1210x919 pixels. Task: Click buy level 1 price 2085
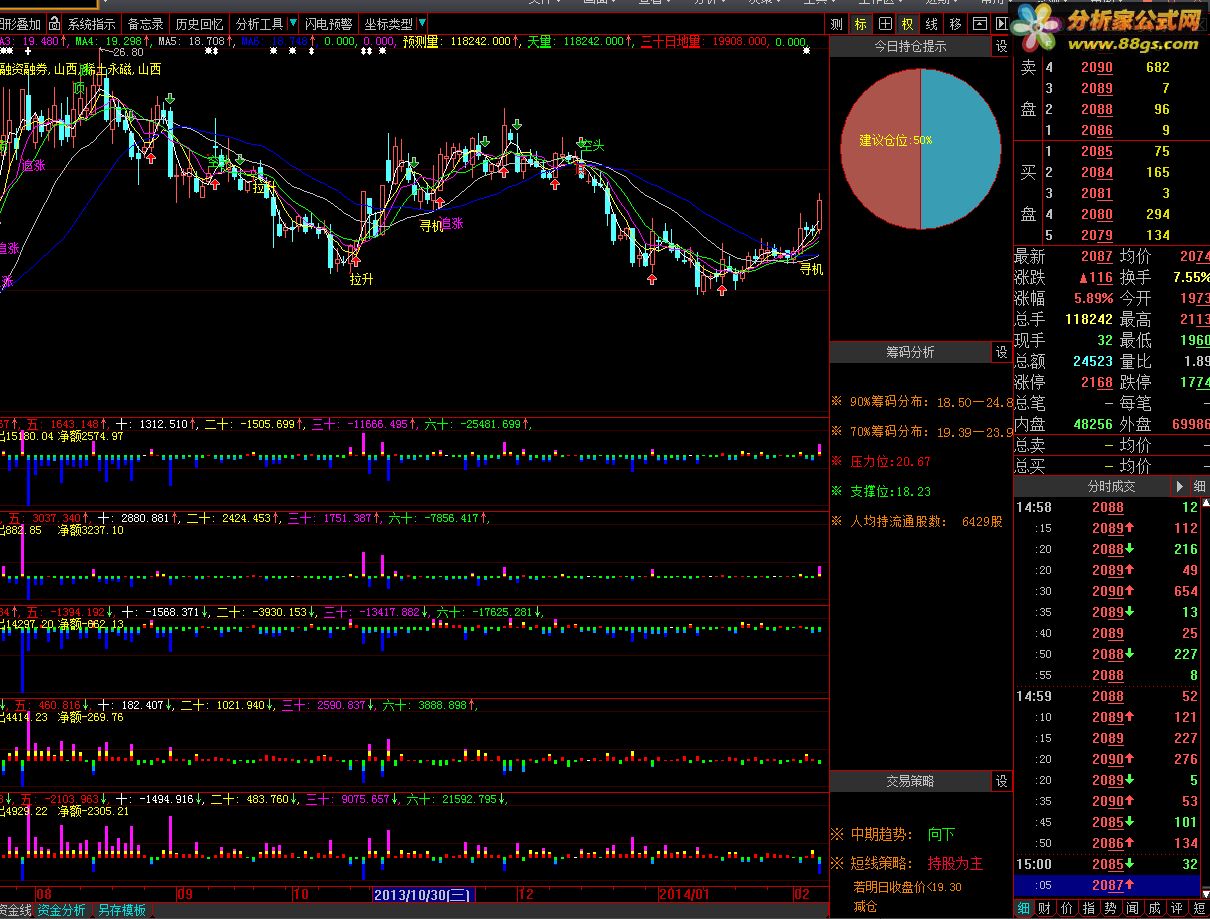point(1096,151)
